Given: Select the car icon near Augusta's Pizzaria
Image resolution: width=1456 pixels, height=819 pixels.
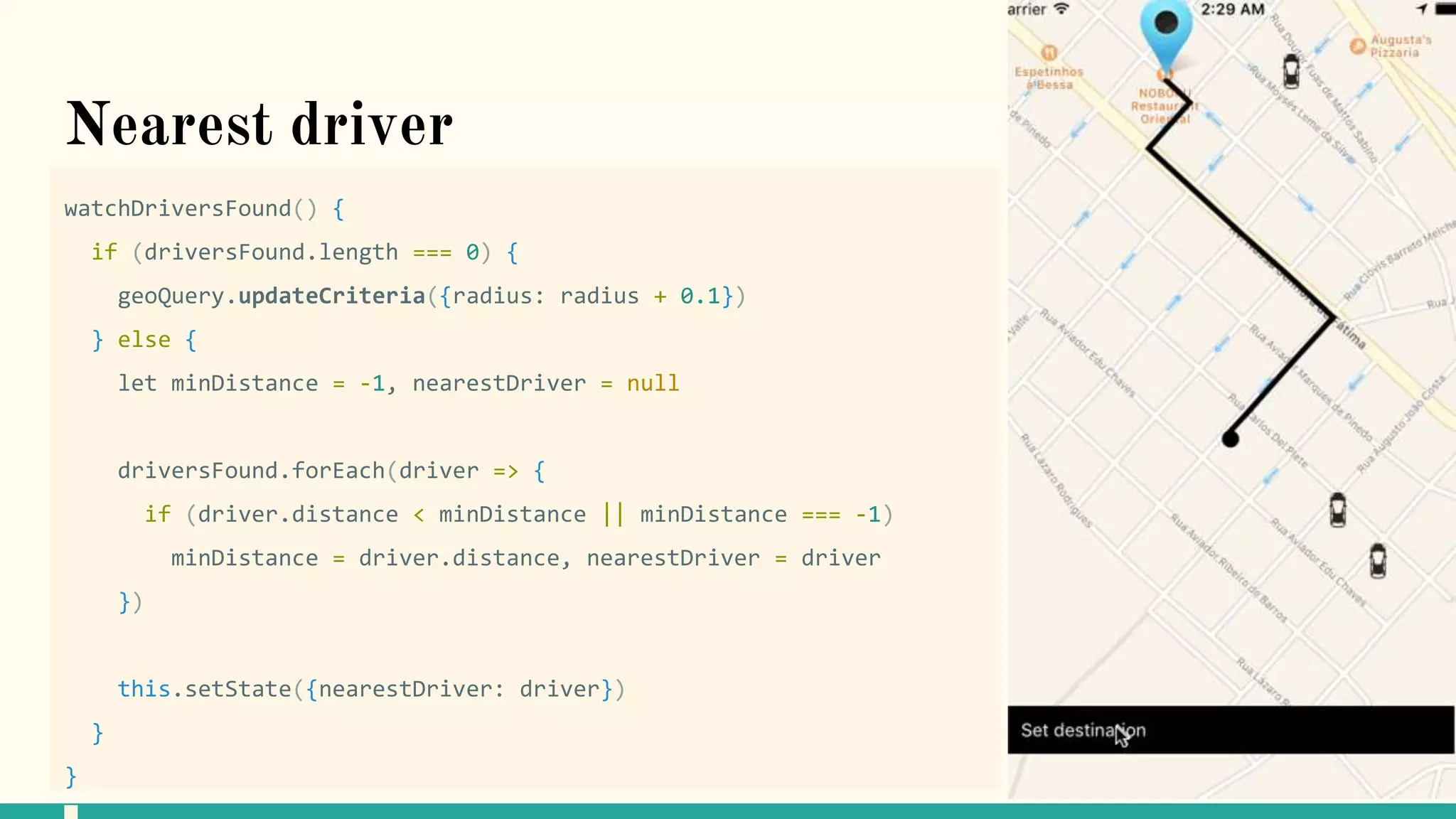Looking at the screenshot, I should (1291, 71).
